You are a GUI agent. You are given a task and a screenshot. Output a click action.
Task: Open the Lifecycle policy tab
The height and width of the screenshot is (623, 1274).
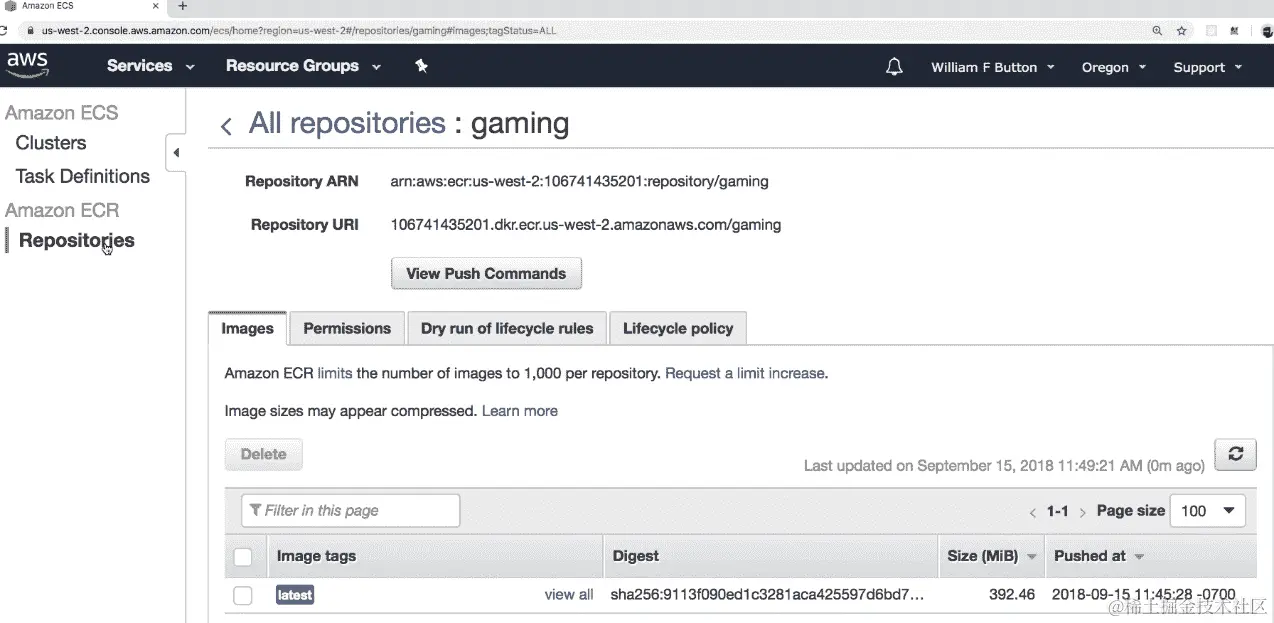click(678, 328)
